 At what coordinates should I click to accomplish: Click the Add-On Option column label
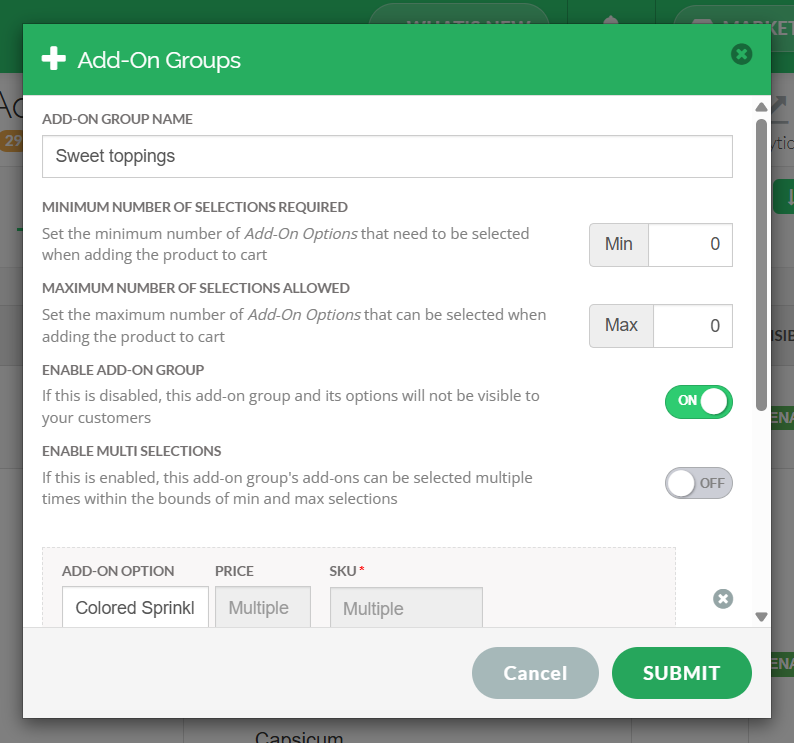click(x=118, y=571)
